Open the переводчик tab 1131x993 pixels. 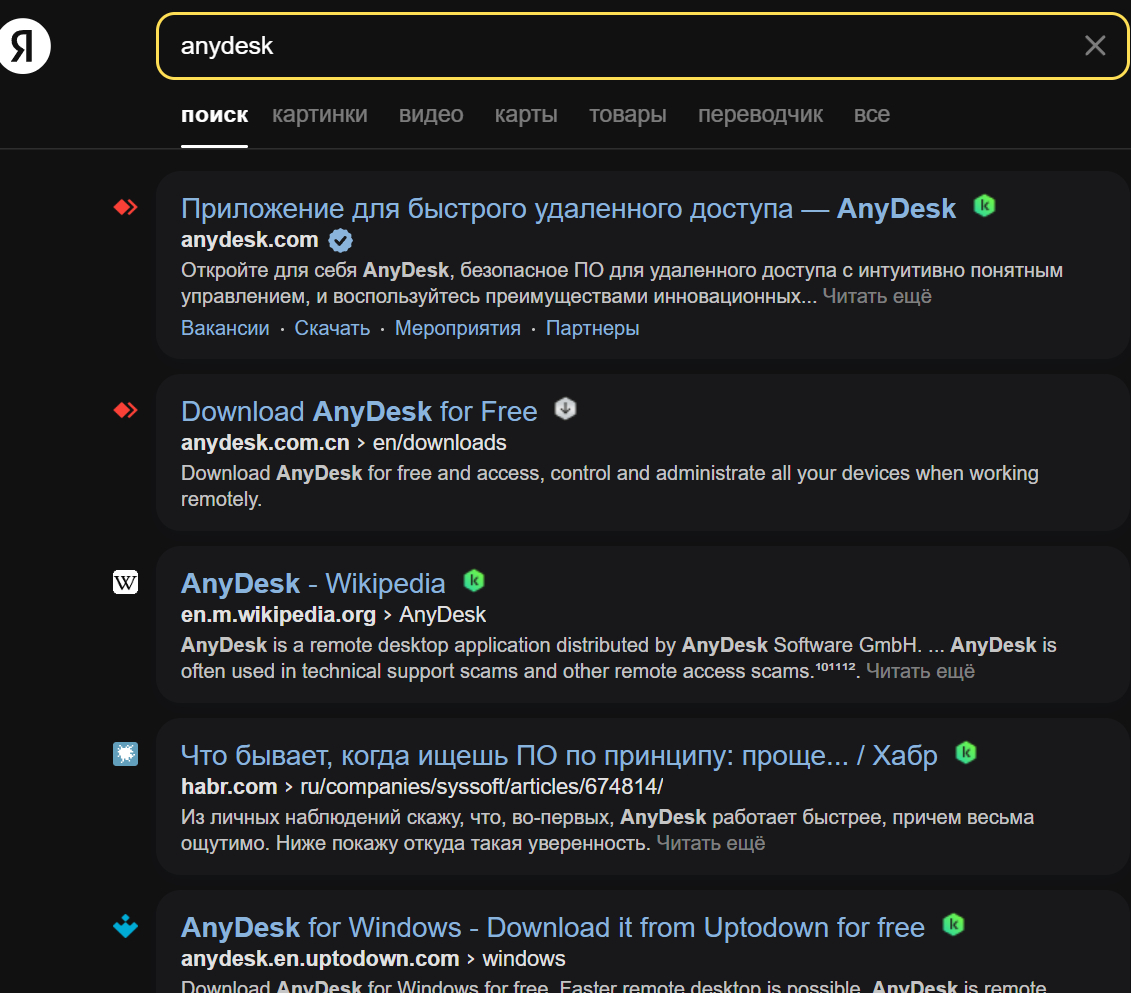[x=760, y=114]
